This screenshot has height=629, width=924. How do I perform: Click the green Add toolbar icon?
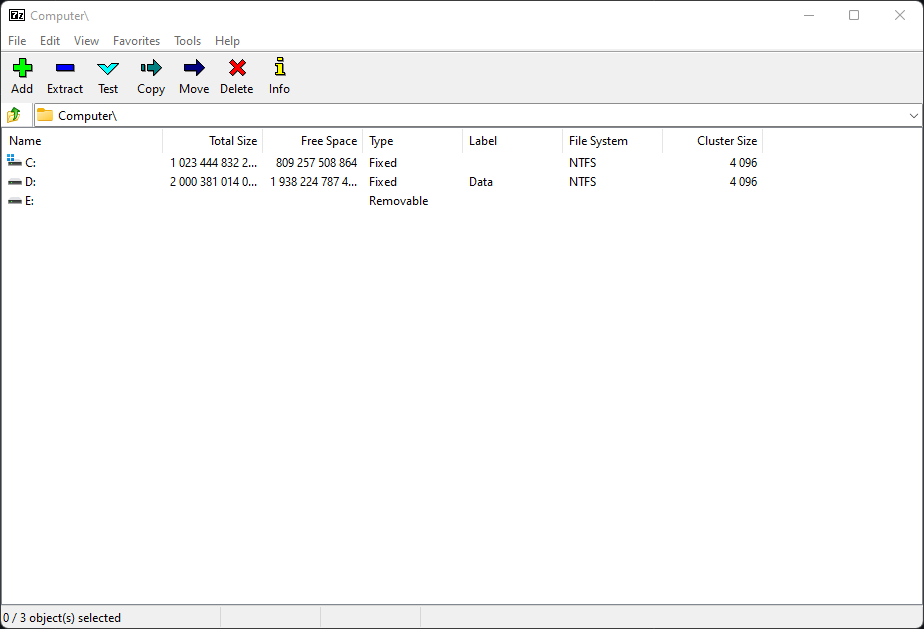click(22, 69)
